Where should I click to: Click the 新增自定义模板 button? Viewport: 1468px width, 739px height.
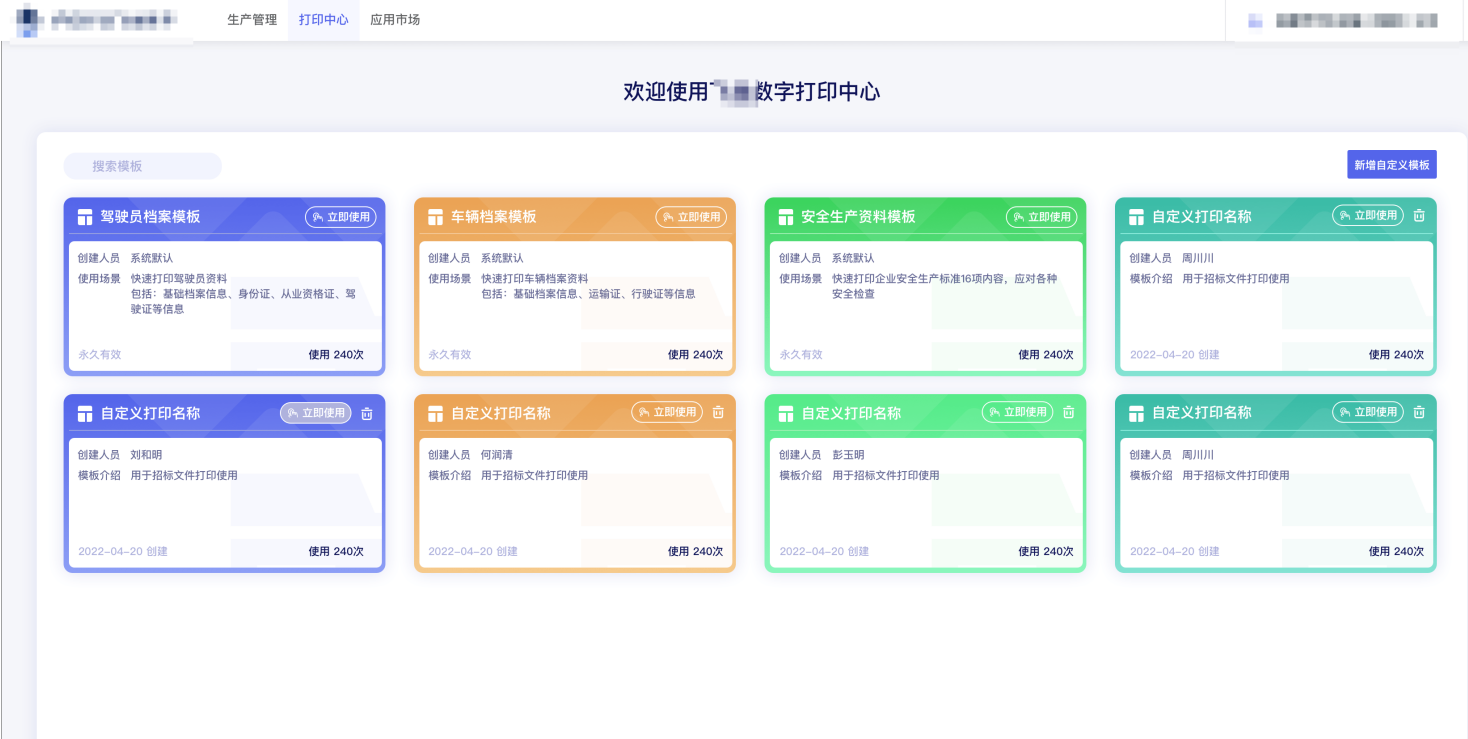(1391, 165)
